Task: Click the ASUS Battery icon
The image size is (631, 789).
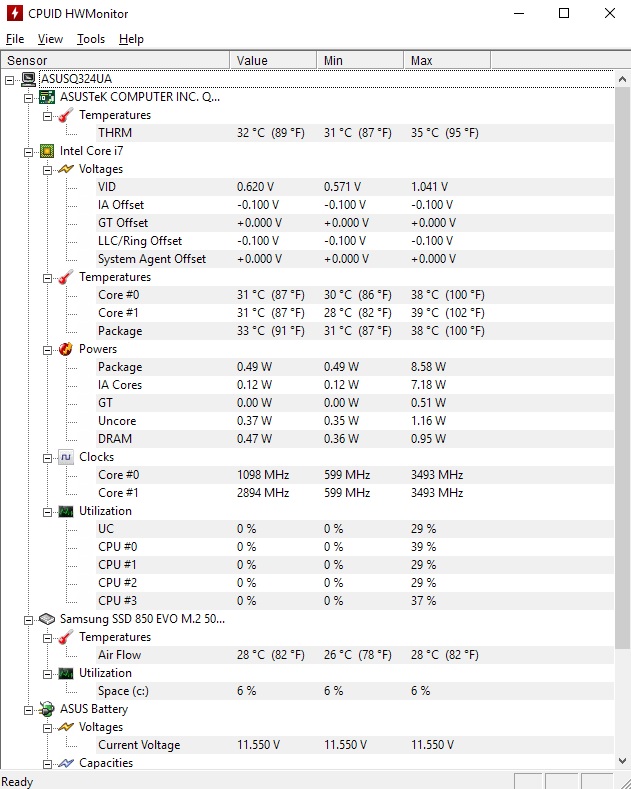Action: pos(47,709)
